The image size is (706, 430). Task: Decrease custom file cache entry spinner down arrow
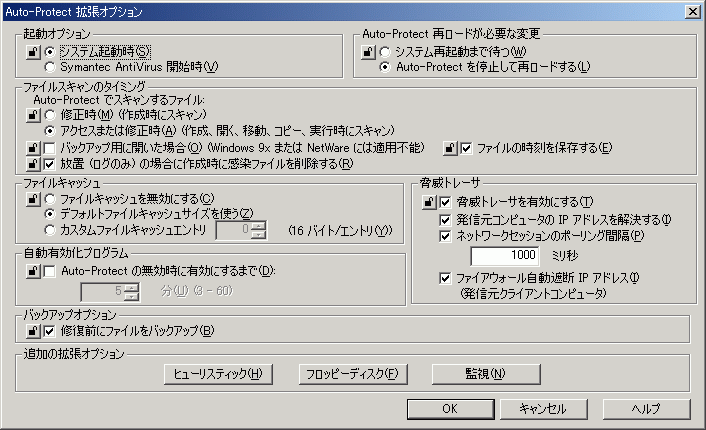point(258,235)
